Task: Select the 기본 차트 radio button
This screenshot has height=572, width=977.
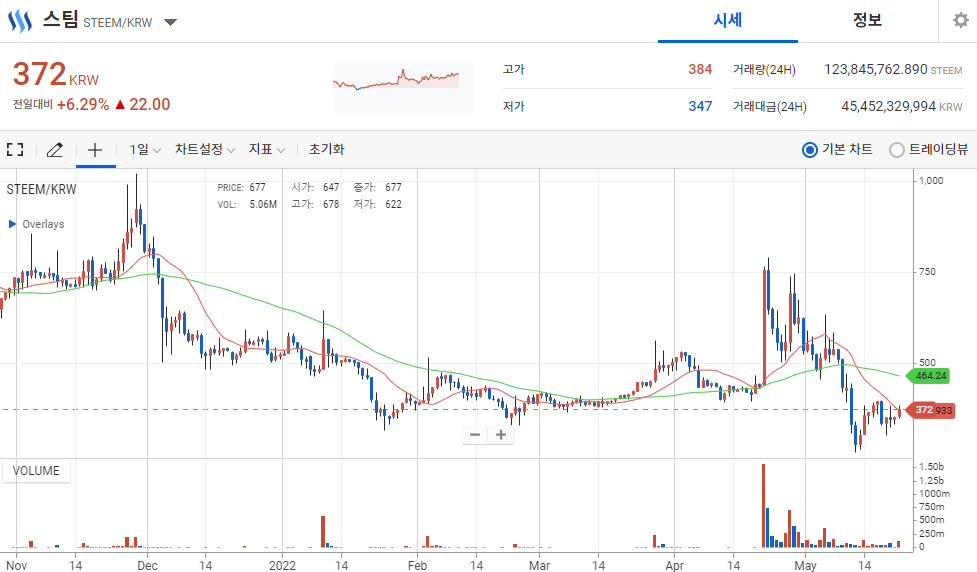Action: pyautogui.click(x=809, y=150)
